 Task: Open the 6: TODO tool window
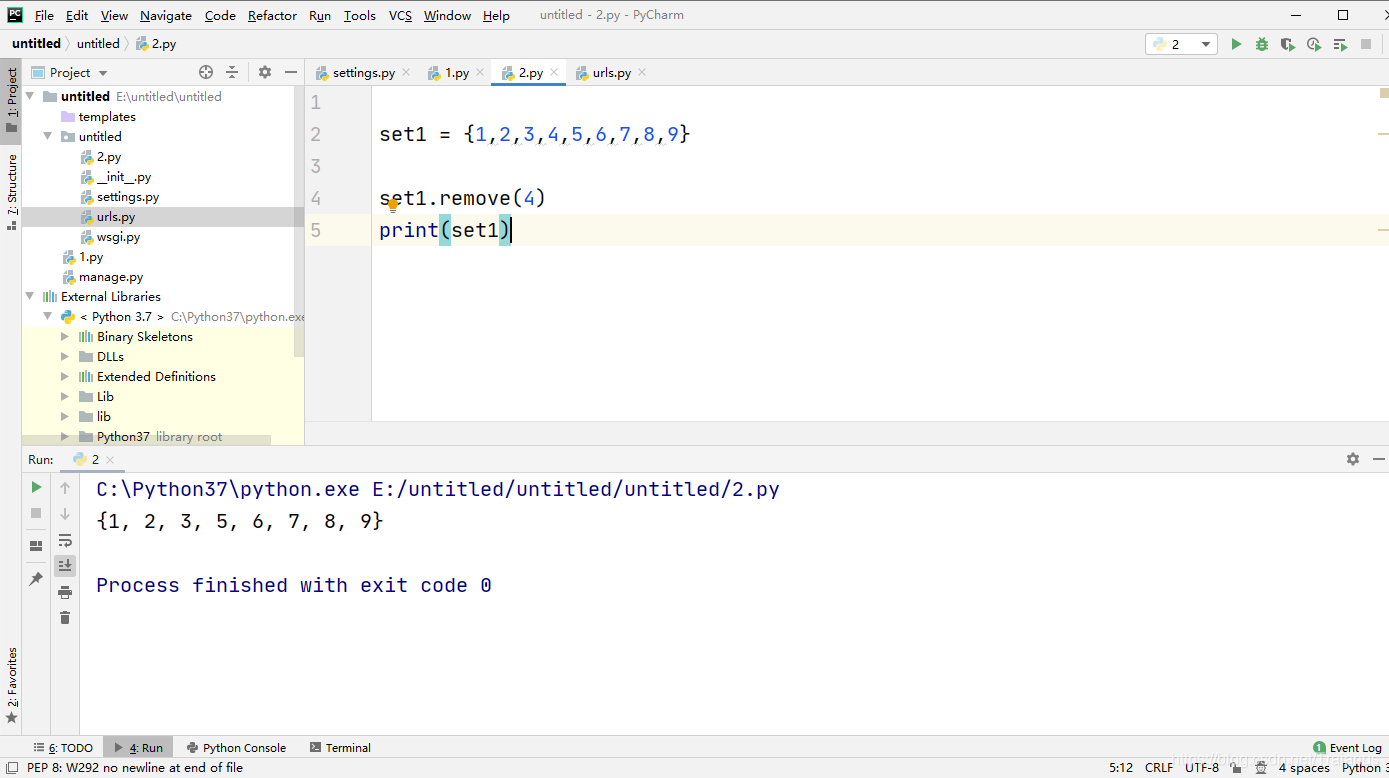point(64,747)
